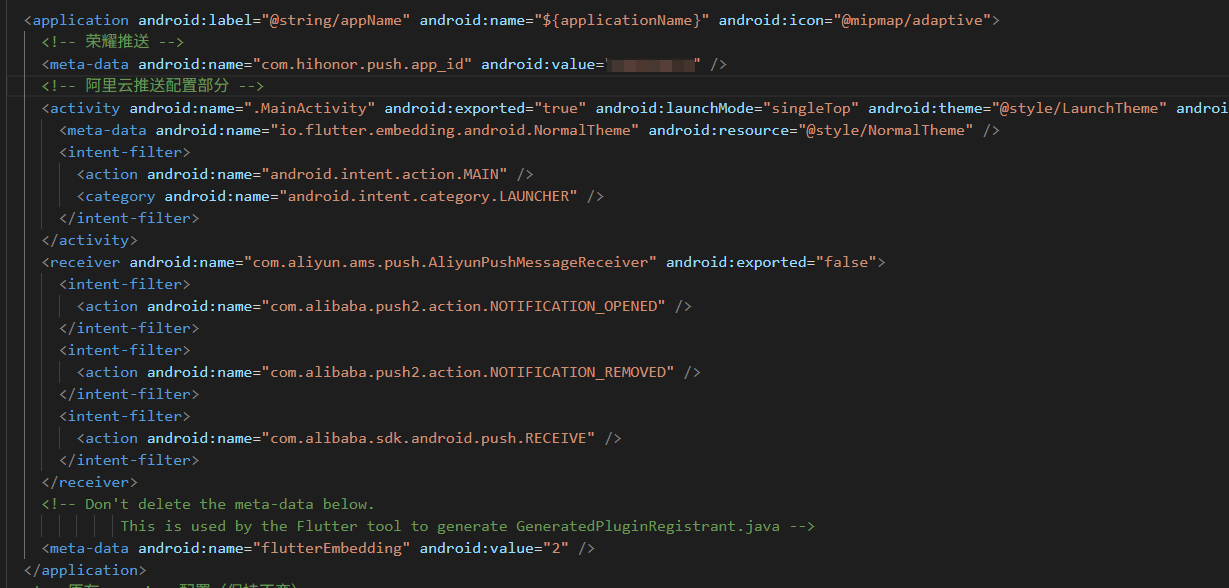Click the "flutterEmbedding" name value
This screenshot has width=1229, height=588.
[x=331, y=548]
